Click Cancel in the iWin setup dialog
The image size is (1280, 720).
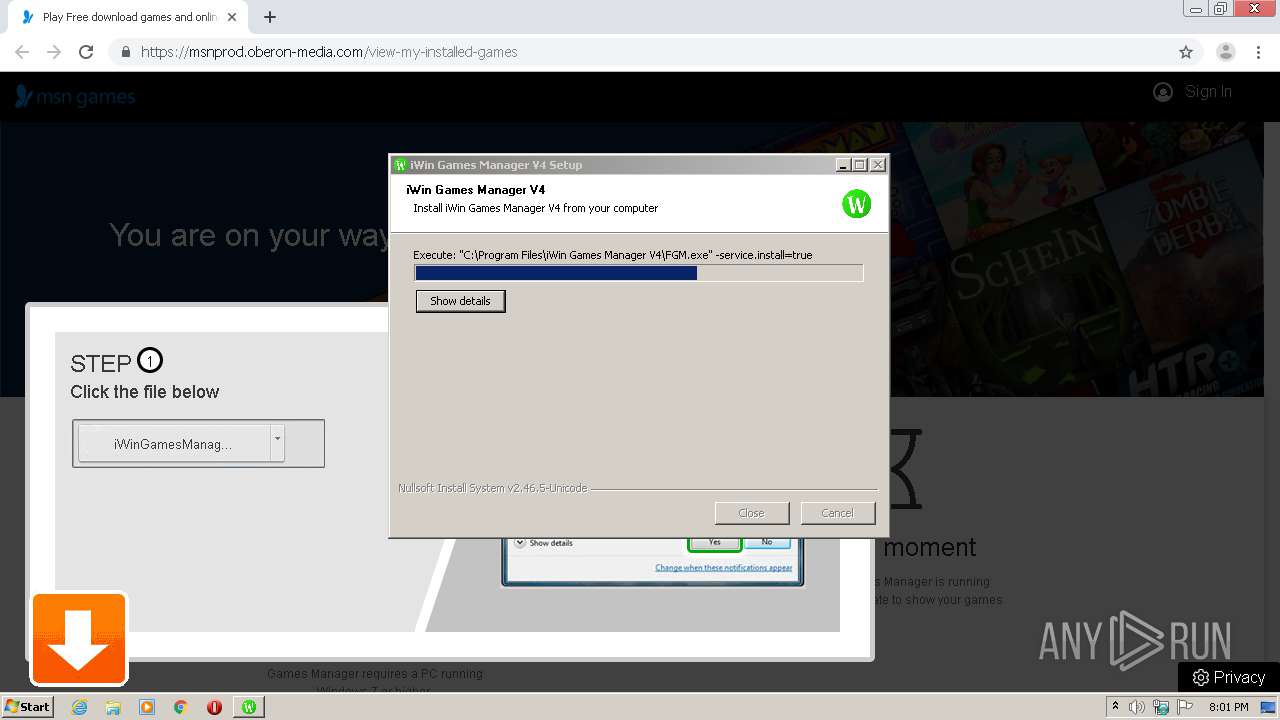837,513
